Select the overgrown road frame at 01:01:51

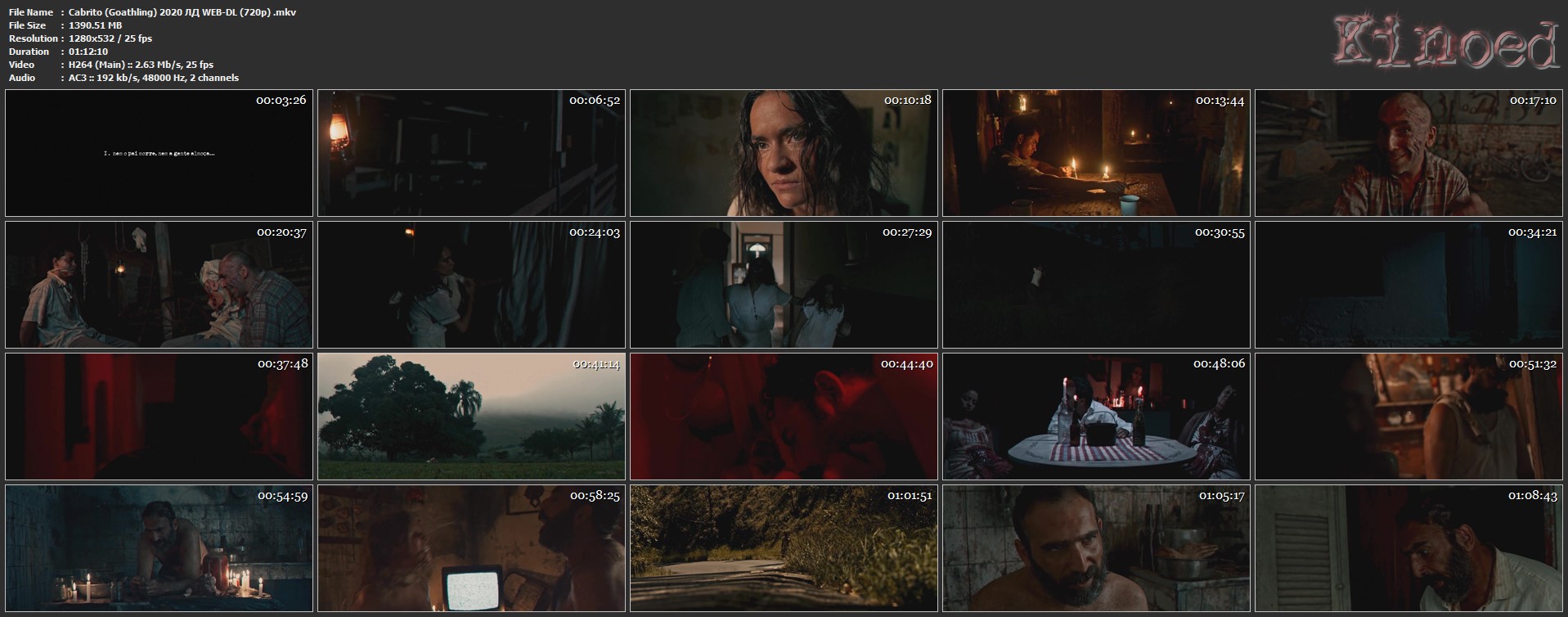coord(784,547)
